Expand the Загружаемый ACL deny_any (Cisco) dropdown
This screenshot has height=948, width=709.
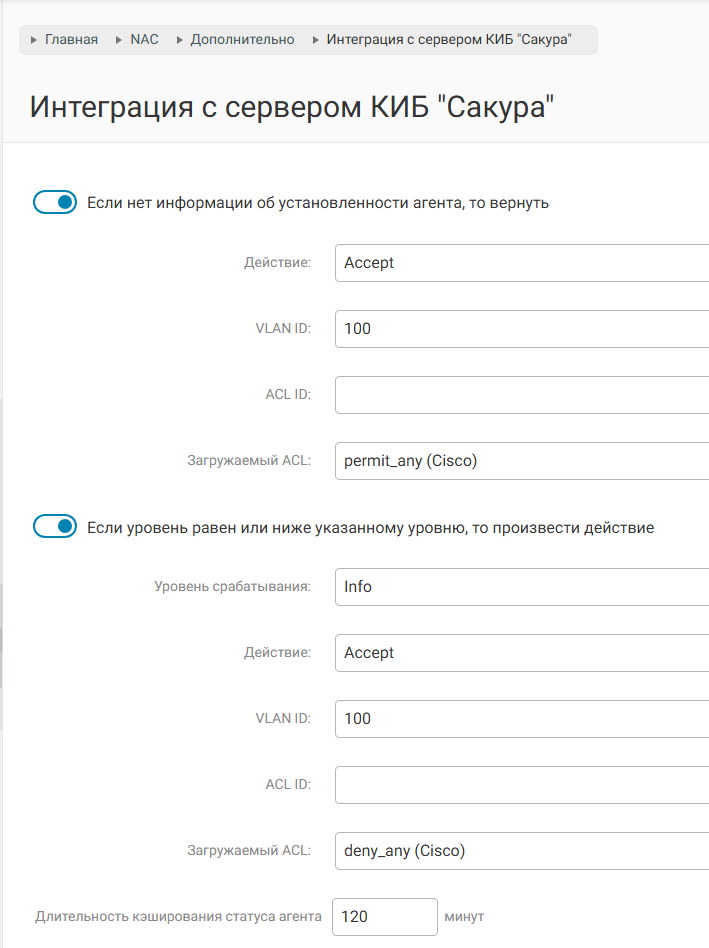coord(522,851)
